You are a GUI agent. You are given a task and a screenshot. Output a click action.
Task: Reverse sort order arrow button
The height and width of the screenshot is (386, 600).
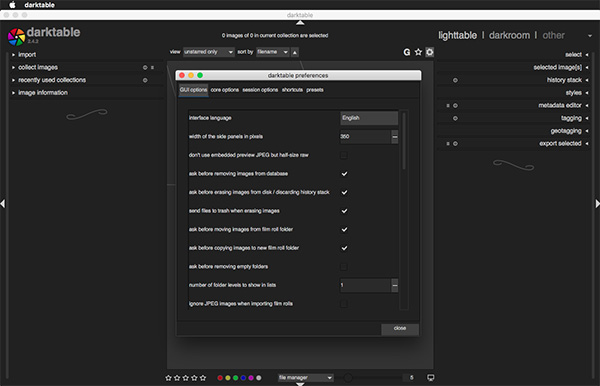(295, 52)
